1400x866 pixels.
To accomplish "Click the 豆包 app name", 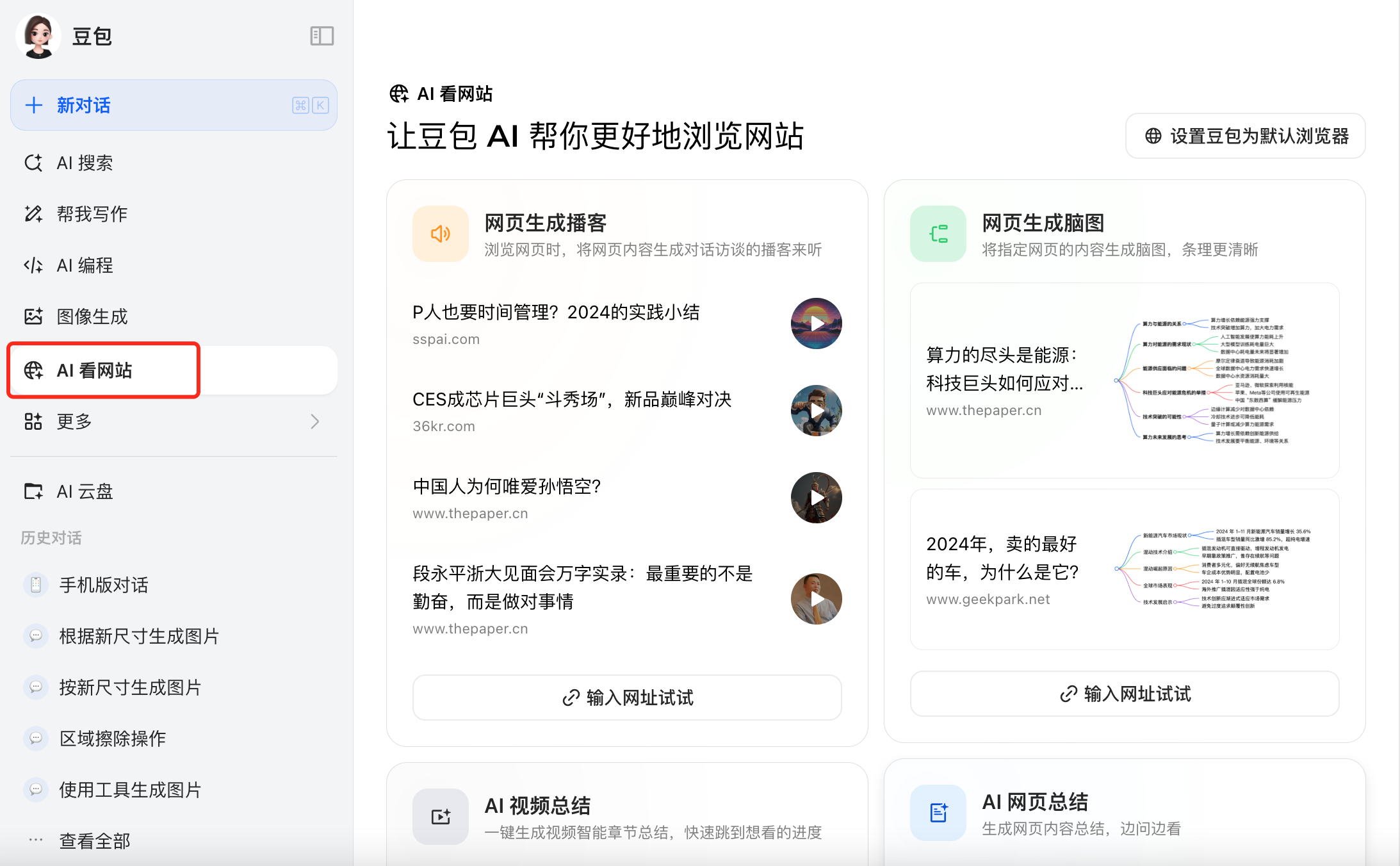I will tap(92, 37).
